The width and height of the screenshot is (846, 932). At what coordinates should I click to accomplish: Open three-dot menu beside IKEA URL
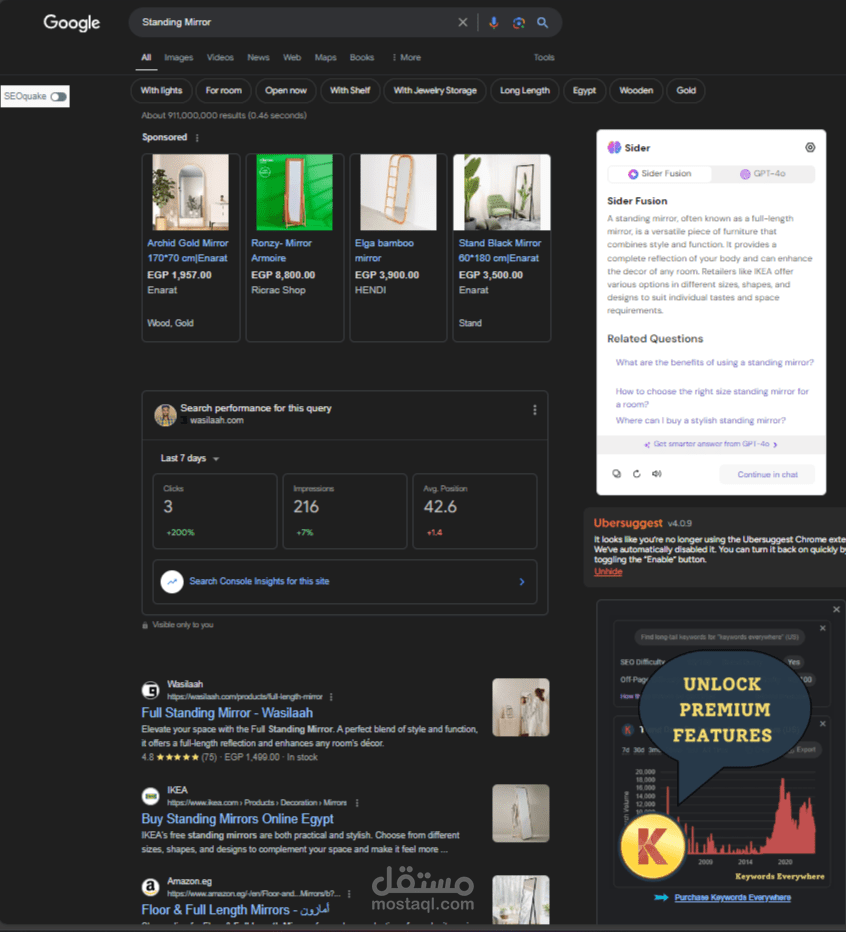pyautogui.click(x=357, y=803)
